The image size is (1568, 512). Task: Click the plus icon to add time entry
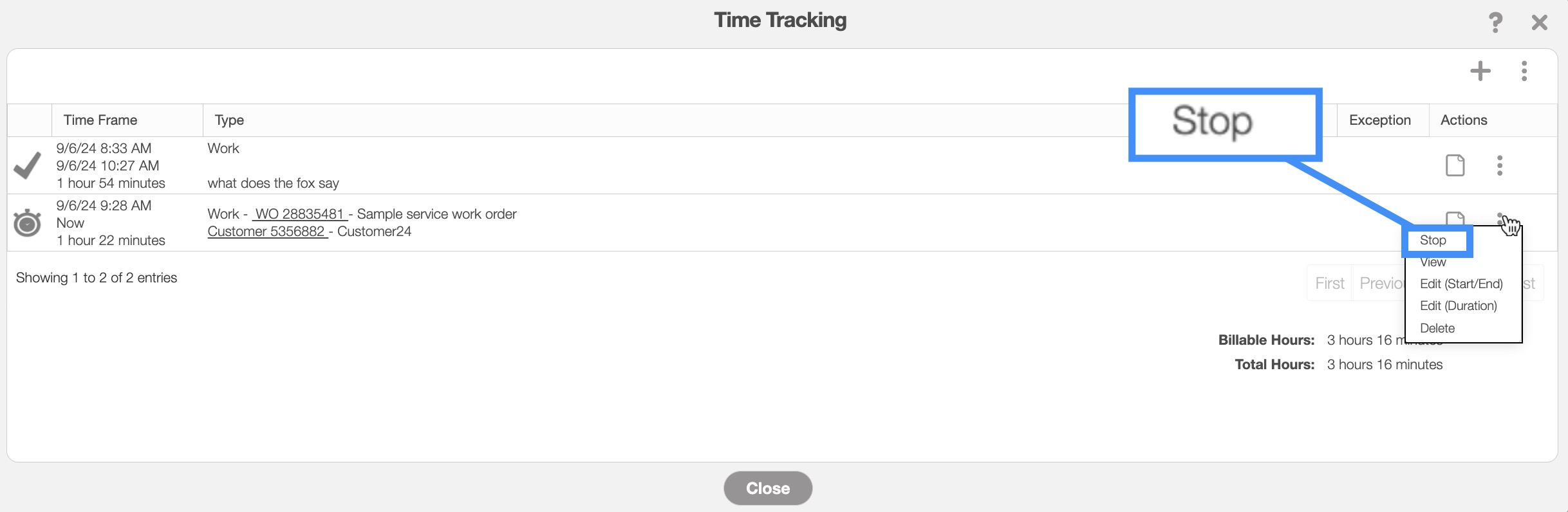1480,71
